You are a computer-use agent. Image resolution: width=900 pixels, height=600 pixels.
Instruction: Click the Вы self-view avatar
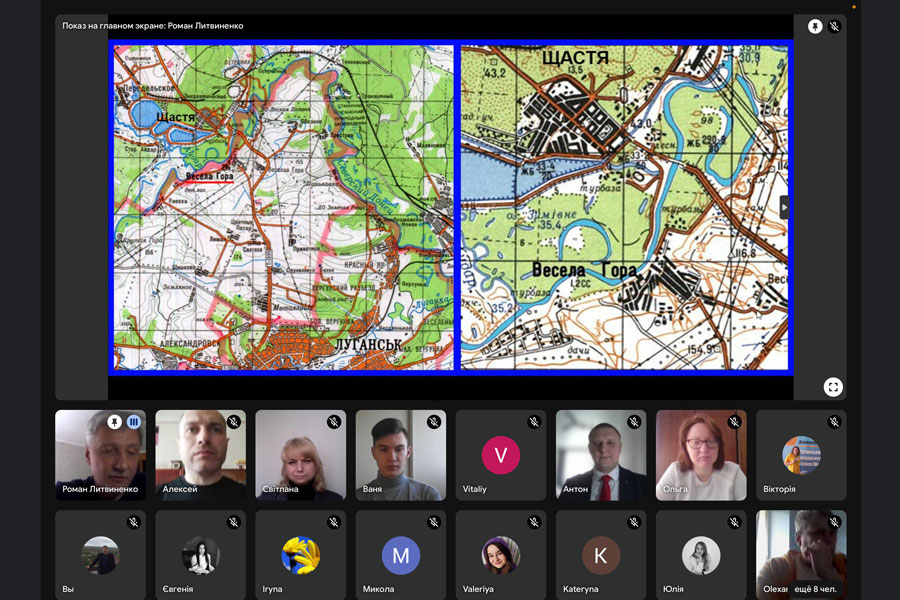tap(100, 555)
